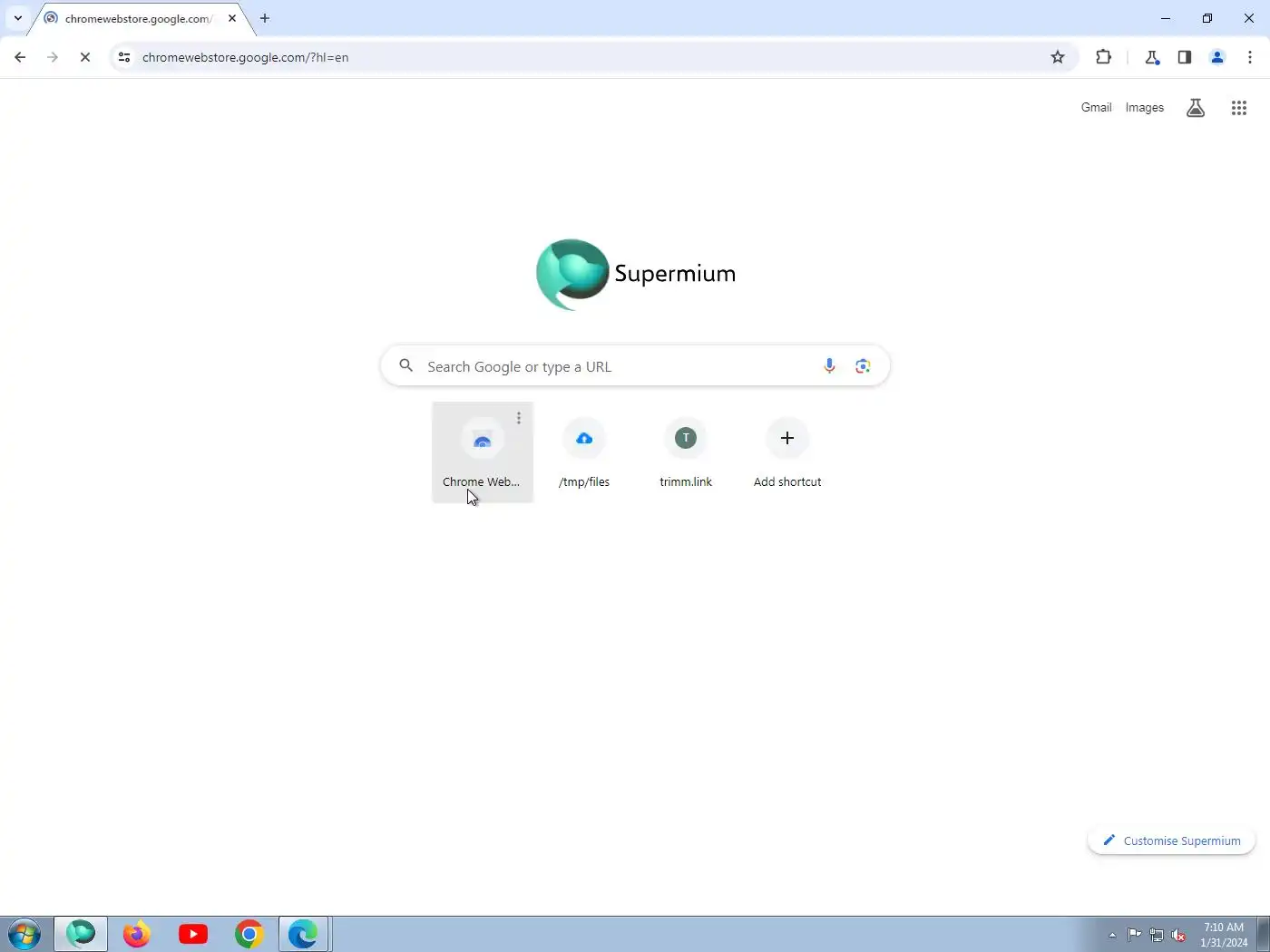Minimize the browser window
Viewport: 1270px width, 952px height.
1166,18
